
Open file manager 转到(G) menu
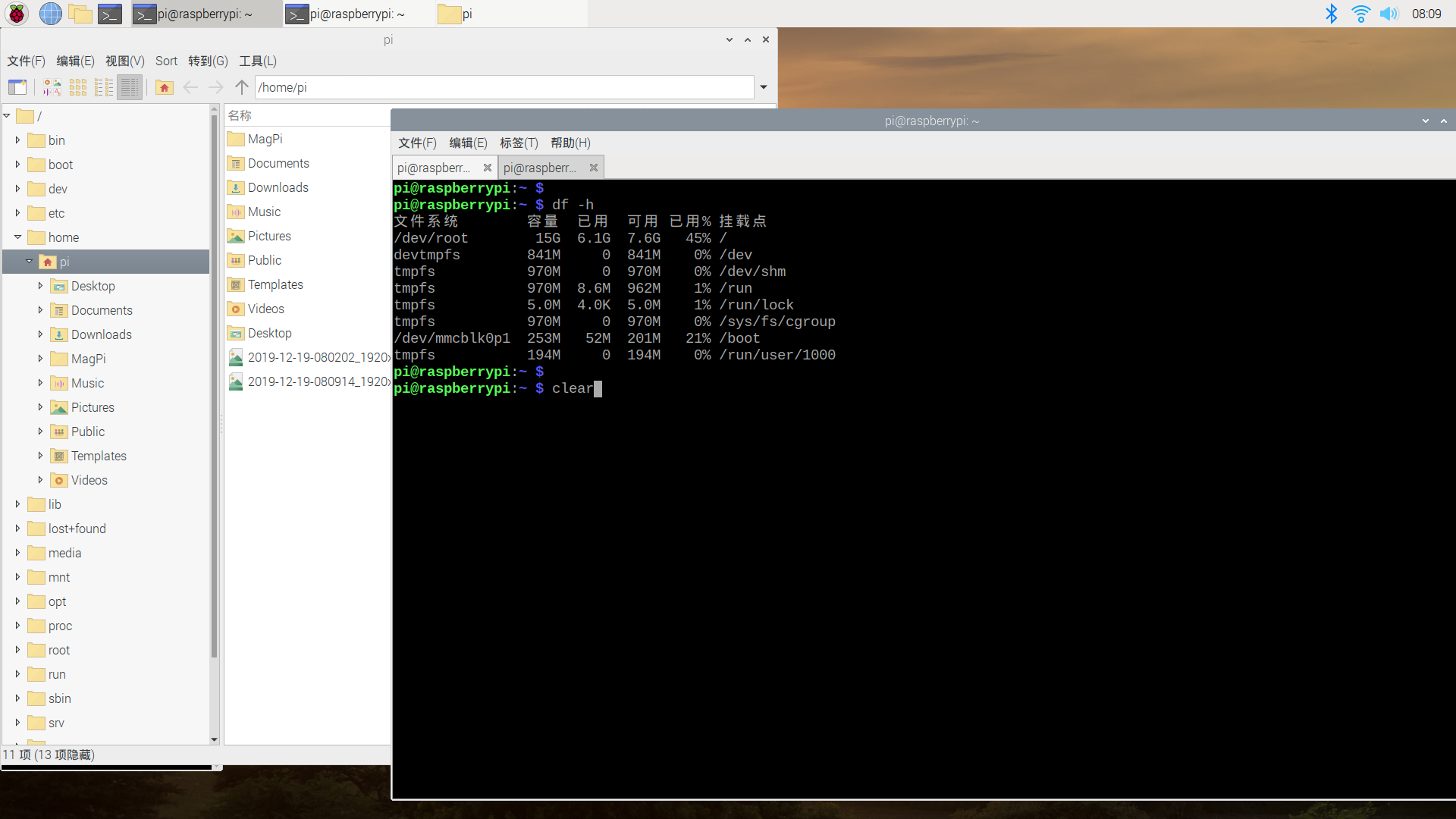click(209, 61)
